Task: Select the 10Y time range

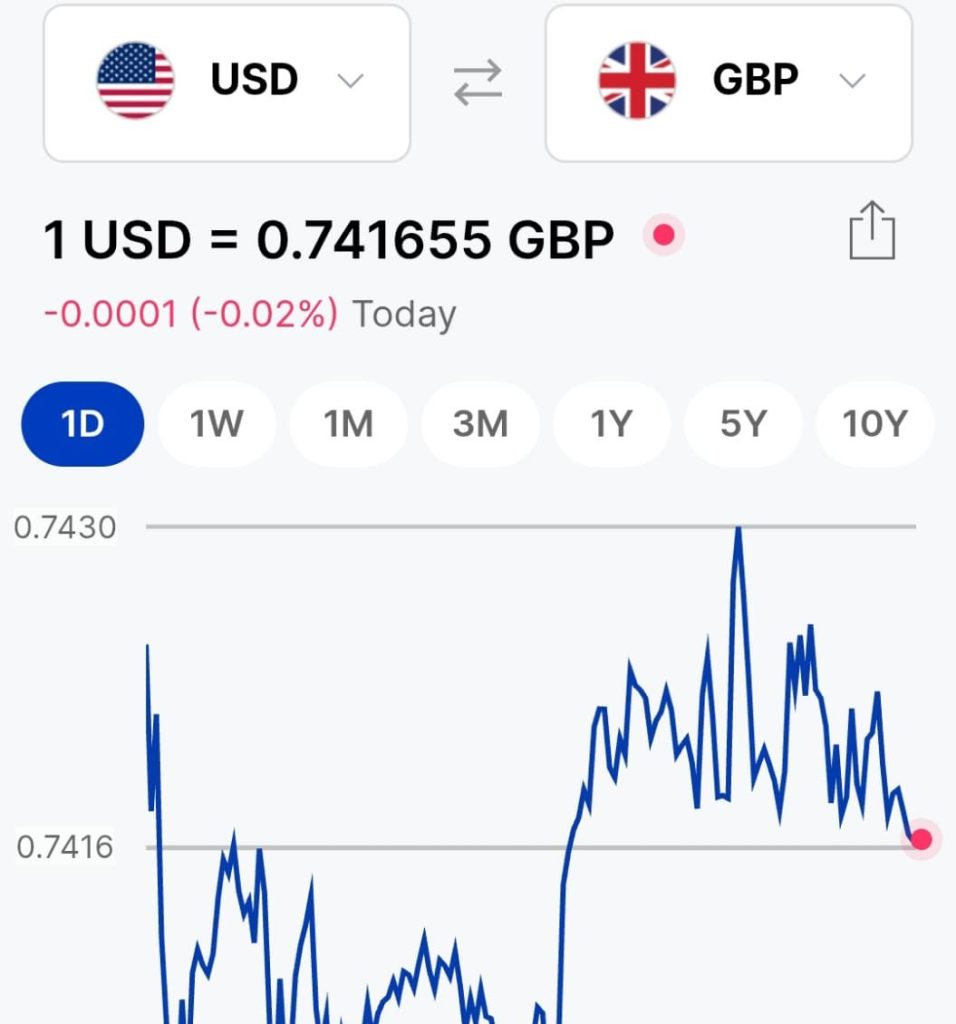Action: click(875, 424)
